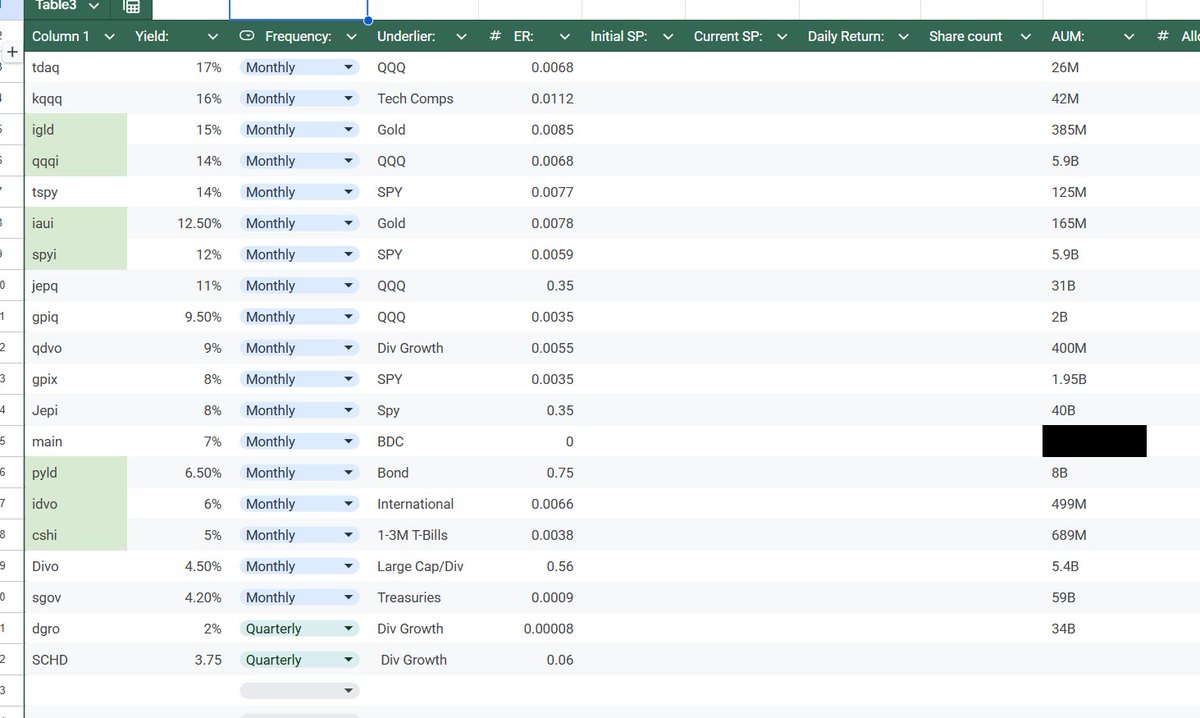1200x718 pixels.
Task: Select the Large Cap/Div underlier cell
Action: click(424, 566)
